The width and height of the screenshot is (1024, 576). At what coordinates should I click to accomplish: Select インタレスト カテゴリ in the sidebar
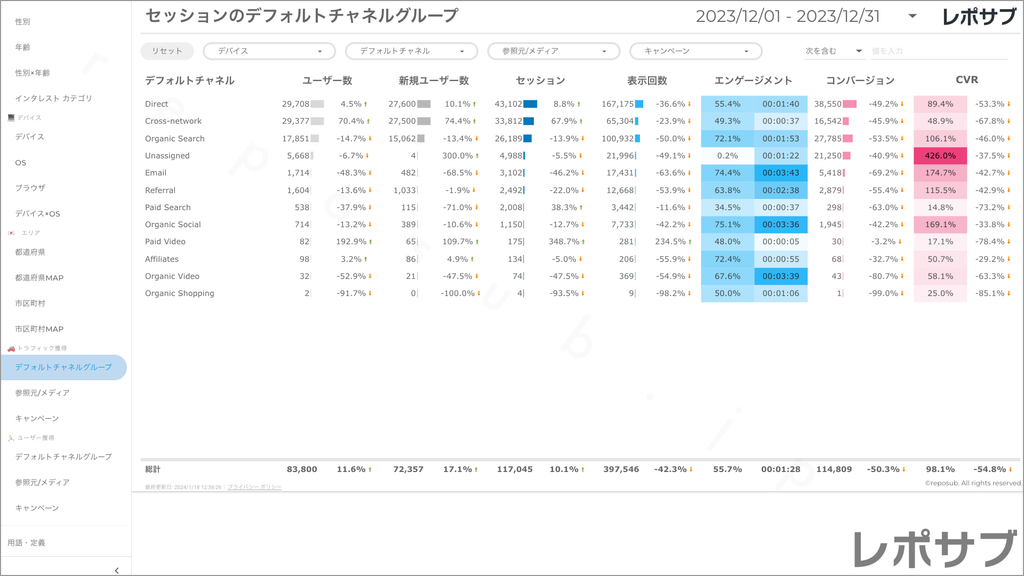coord(54,98)
